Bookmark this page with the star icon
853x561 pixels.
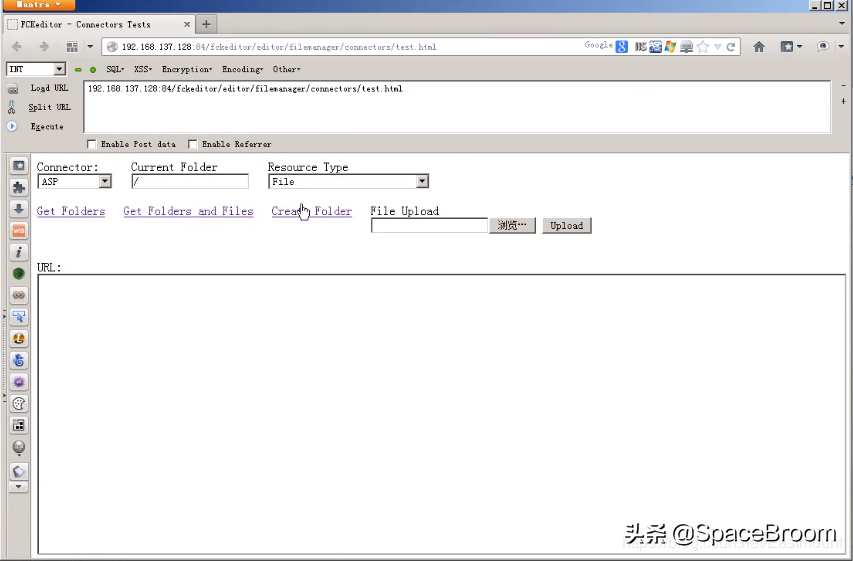703,47
